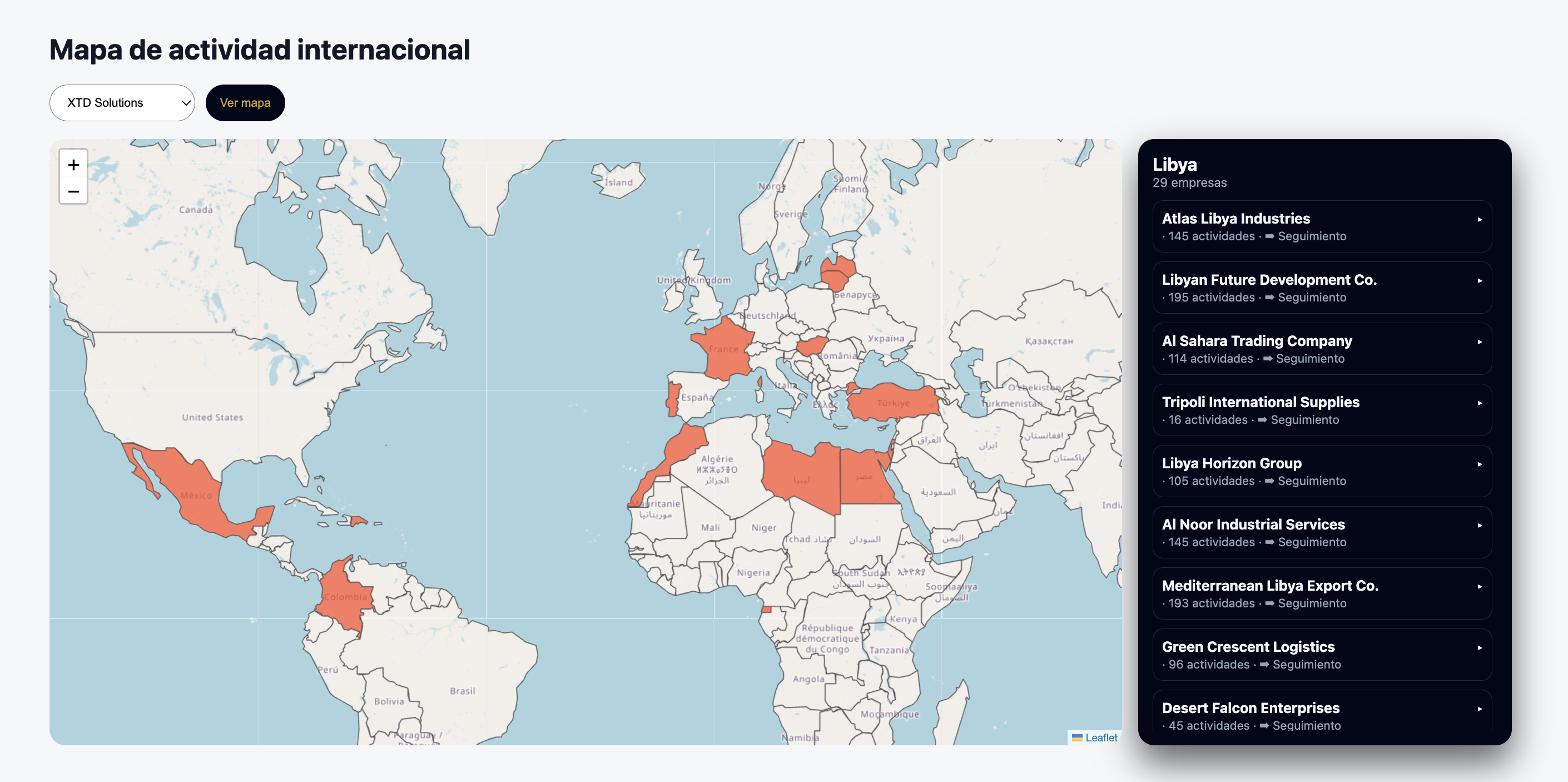Viewport: 1568px width, 782px height.
Task: Expand the Atlas Libya Industries arrow
Action: (1479, 220)
